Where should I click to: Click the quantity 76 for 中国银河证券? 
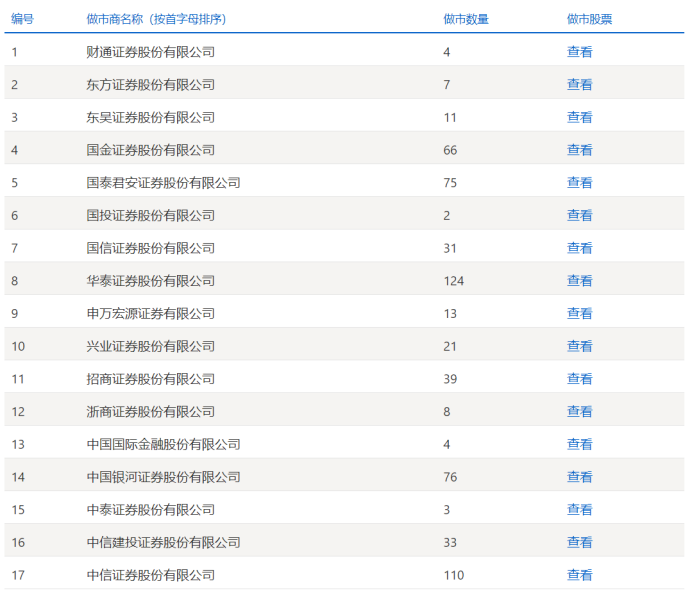450,477
